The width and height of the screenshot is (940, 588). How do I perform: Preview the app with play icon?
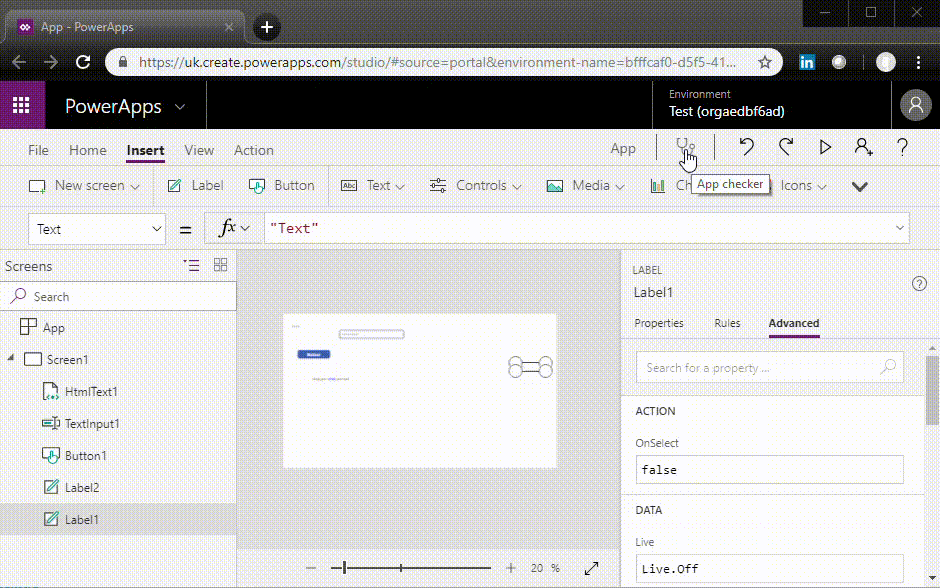825,147
